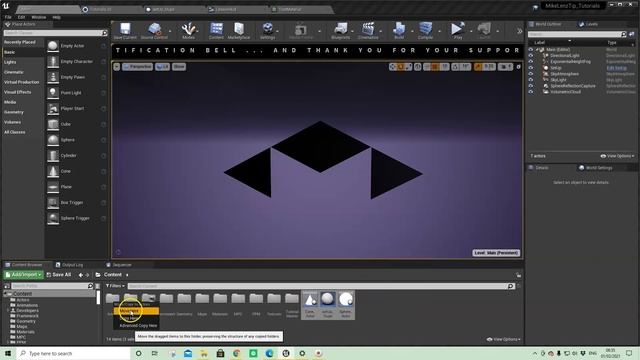Open content browser View Options dropdown
The height and width of the screenshot is (360, 640).
point(504,339)
